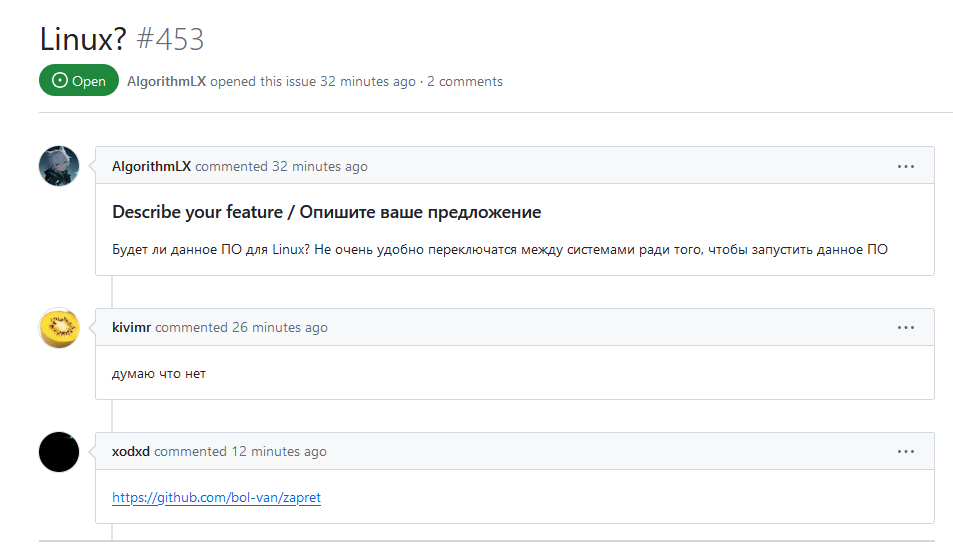953x556 pixels.
Task: Visit AlgorithmLX profile from comment header
Action: pyautogui.click(x=151, y=167)
